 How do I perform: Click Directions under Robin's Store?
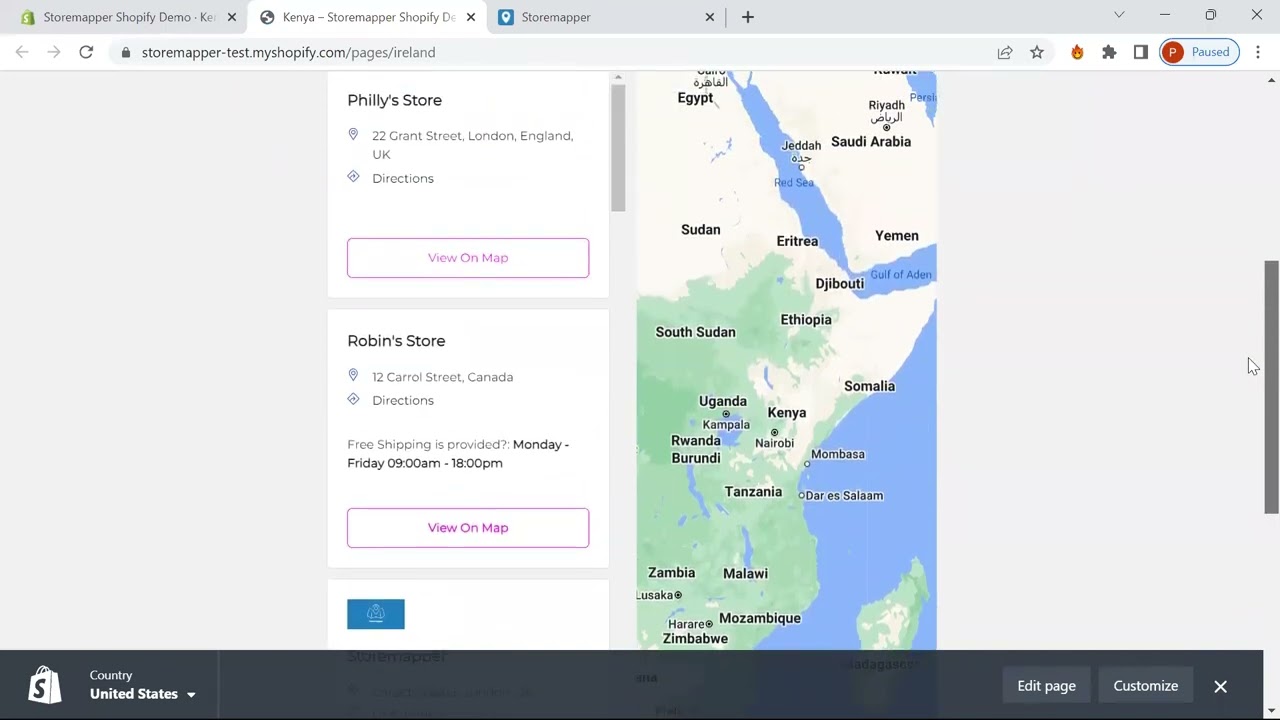click(x=403, y=400)
